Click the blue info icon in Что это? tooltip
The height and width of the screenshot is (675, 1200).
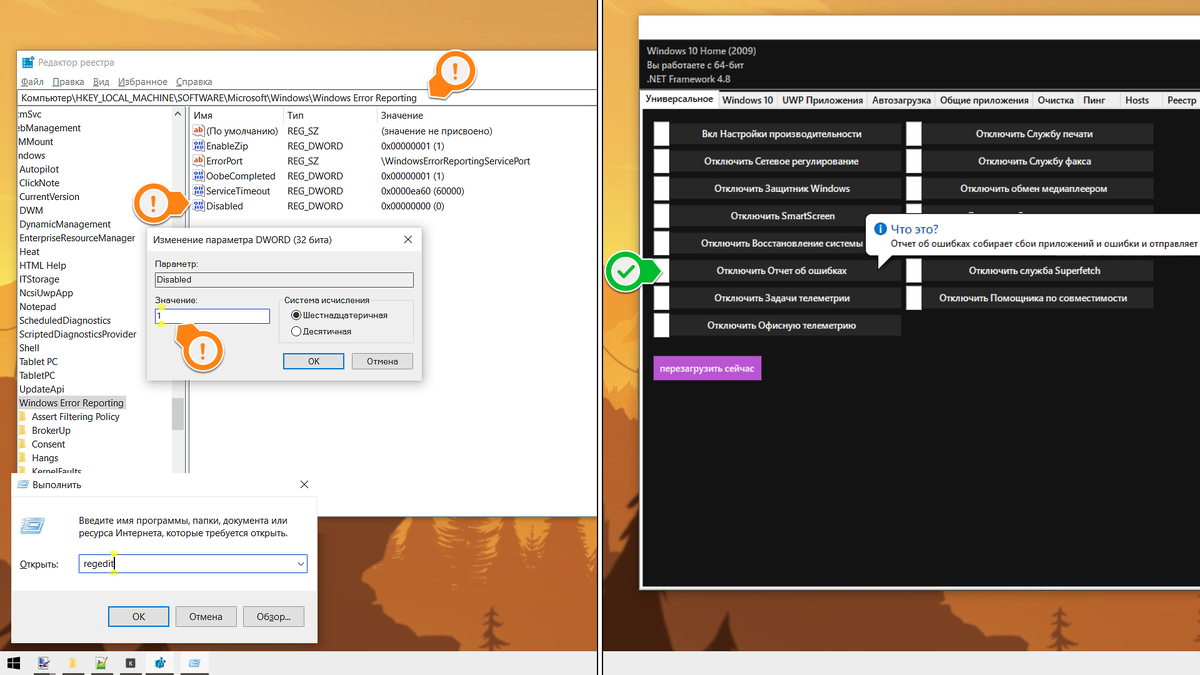(x=880, y=229)
